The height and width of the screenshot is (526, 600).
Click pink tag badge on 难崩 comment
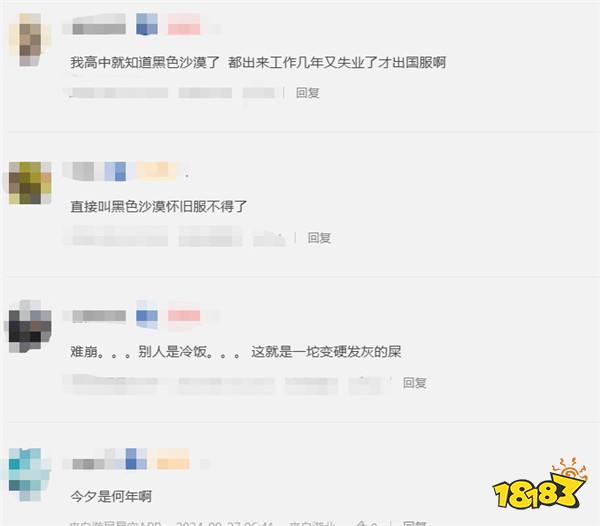(184, 316)
